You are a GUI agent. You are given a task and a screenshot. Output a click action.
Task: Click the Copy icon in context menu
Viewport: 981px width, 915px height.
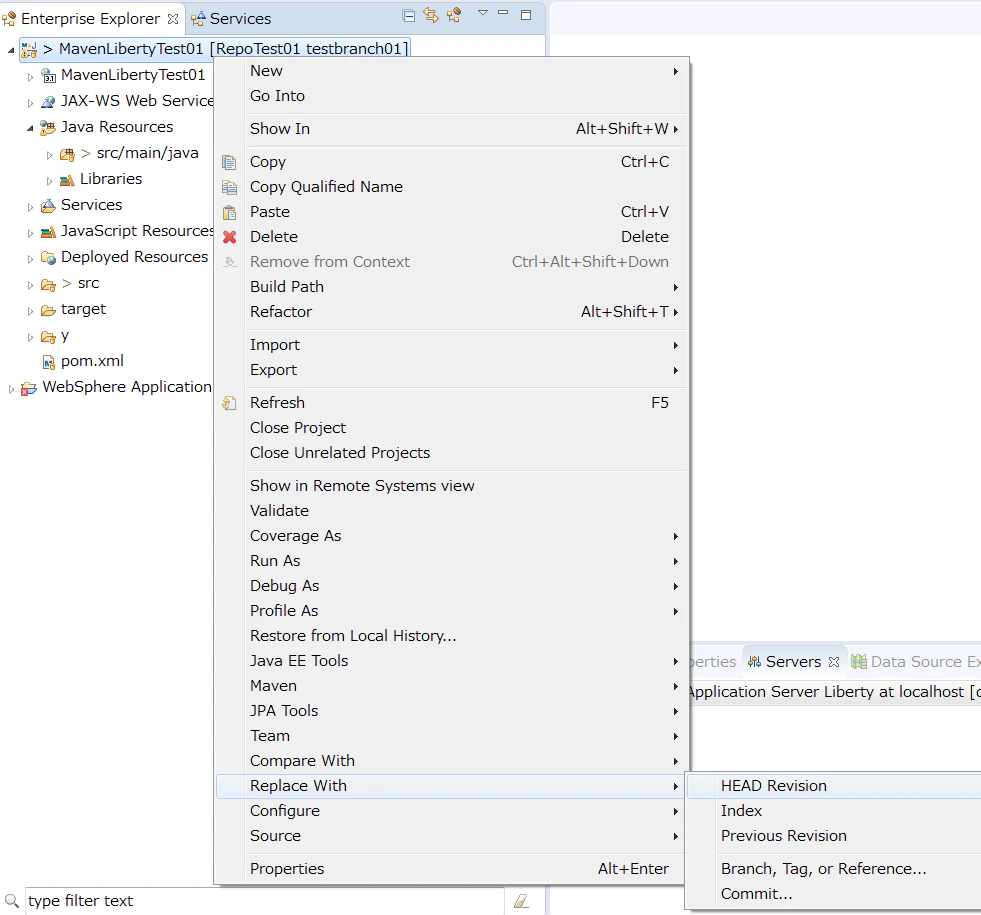tap(230, 163)
